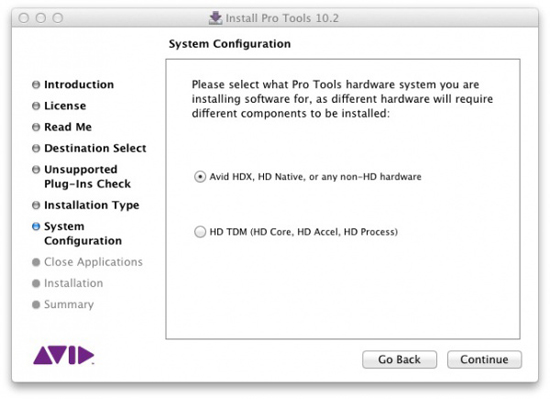
Task: Click the Introduction step label
Action: tap(79, 84)
